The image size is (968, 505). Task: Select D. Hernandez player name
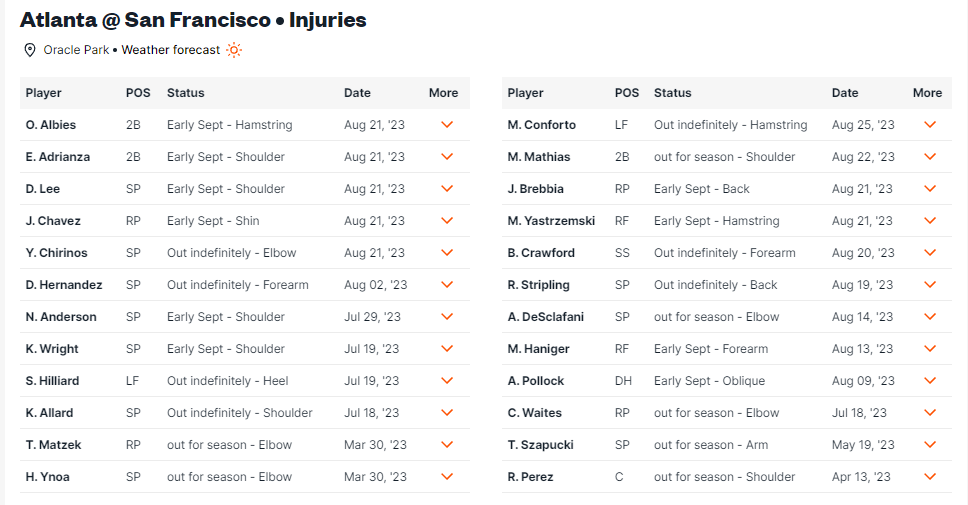[x=64, y=285]
